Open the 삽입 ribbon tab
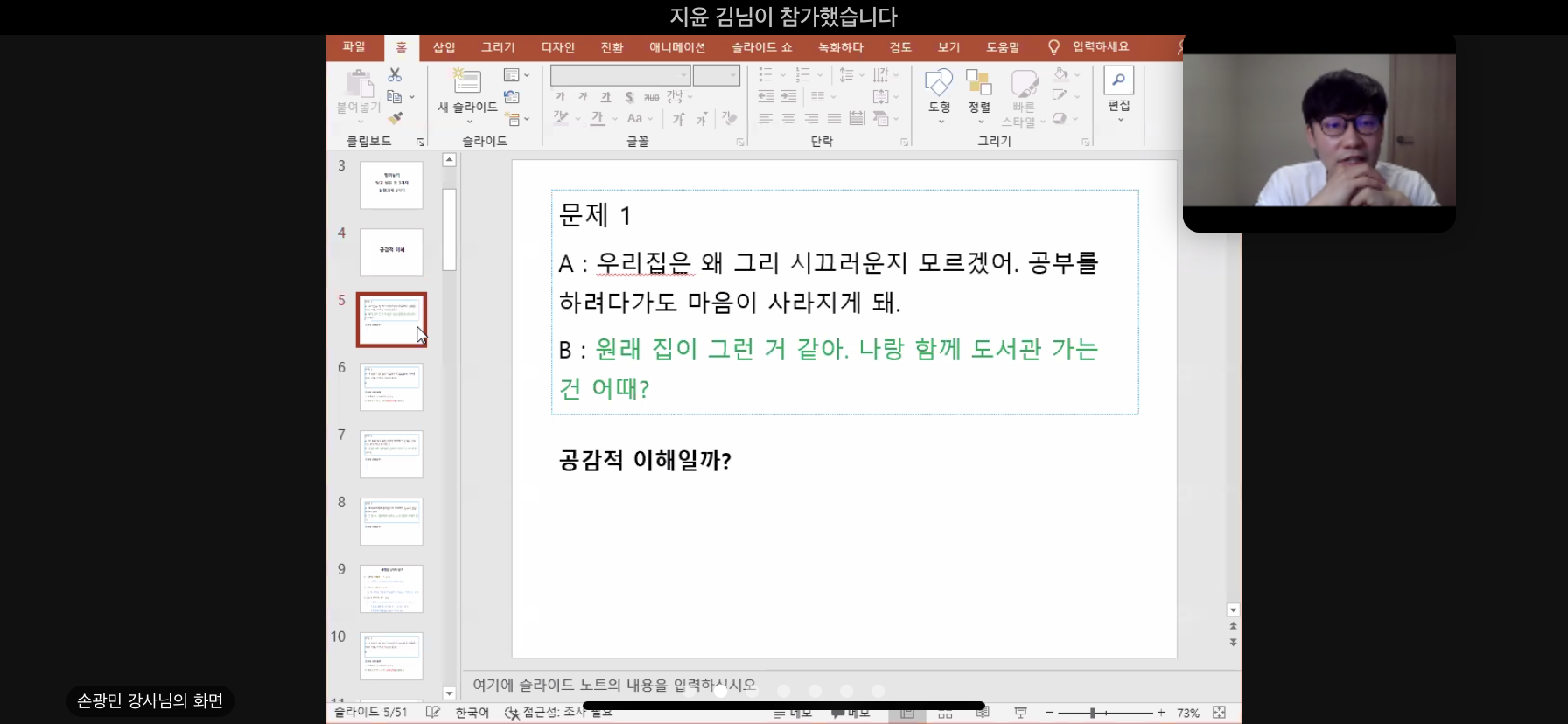Viewport: 1568px width, 724px height. [x=444, y=47]
